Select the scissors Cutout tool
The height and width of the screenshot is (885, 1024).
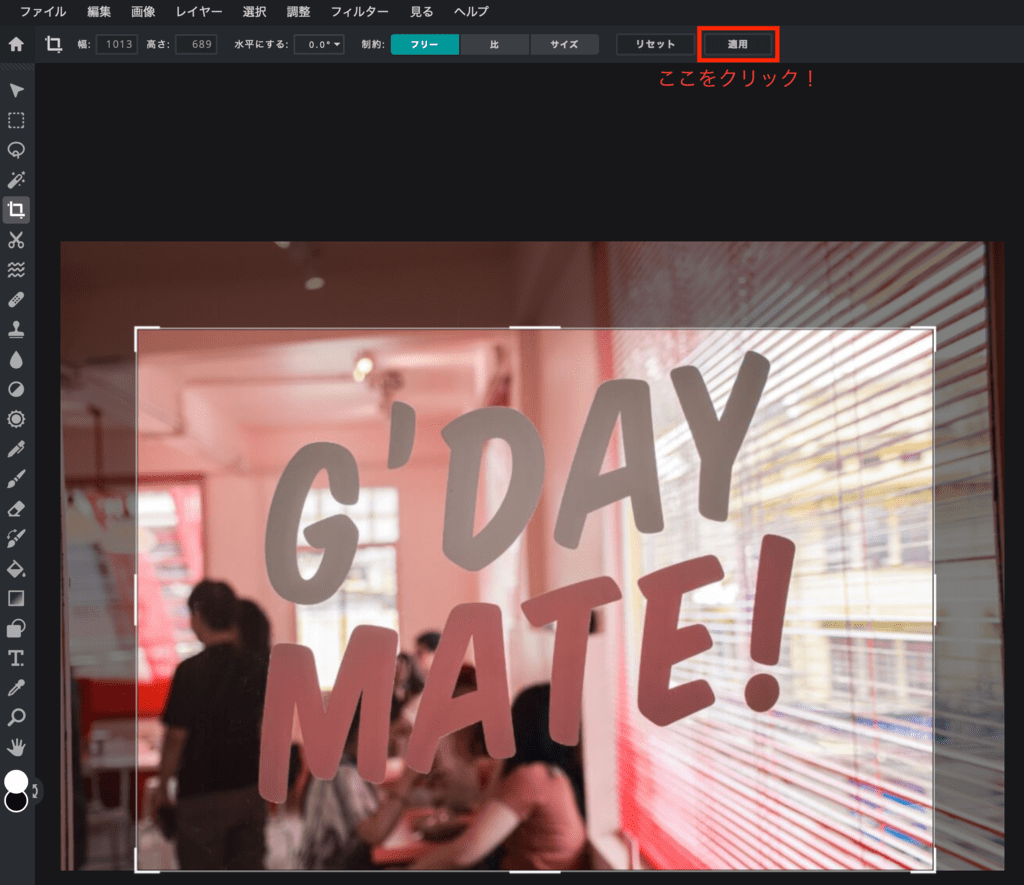[x=16, y=240]
